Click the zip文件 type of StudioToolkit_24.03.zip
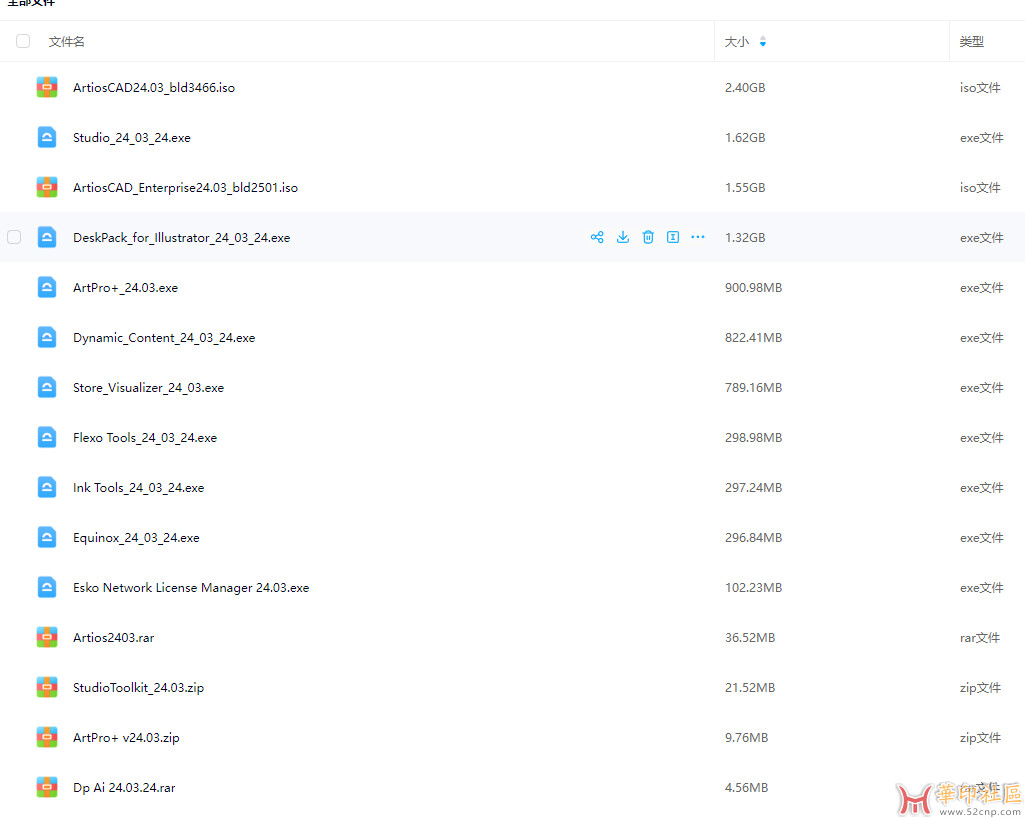 (980, 688)
